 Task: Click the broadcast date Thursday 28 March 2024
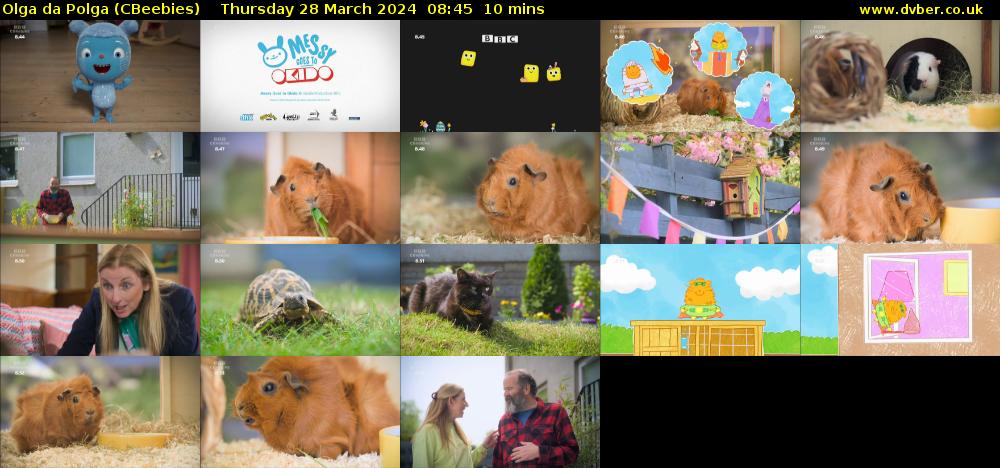coord(312,9)
